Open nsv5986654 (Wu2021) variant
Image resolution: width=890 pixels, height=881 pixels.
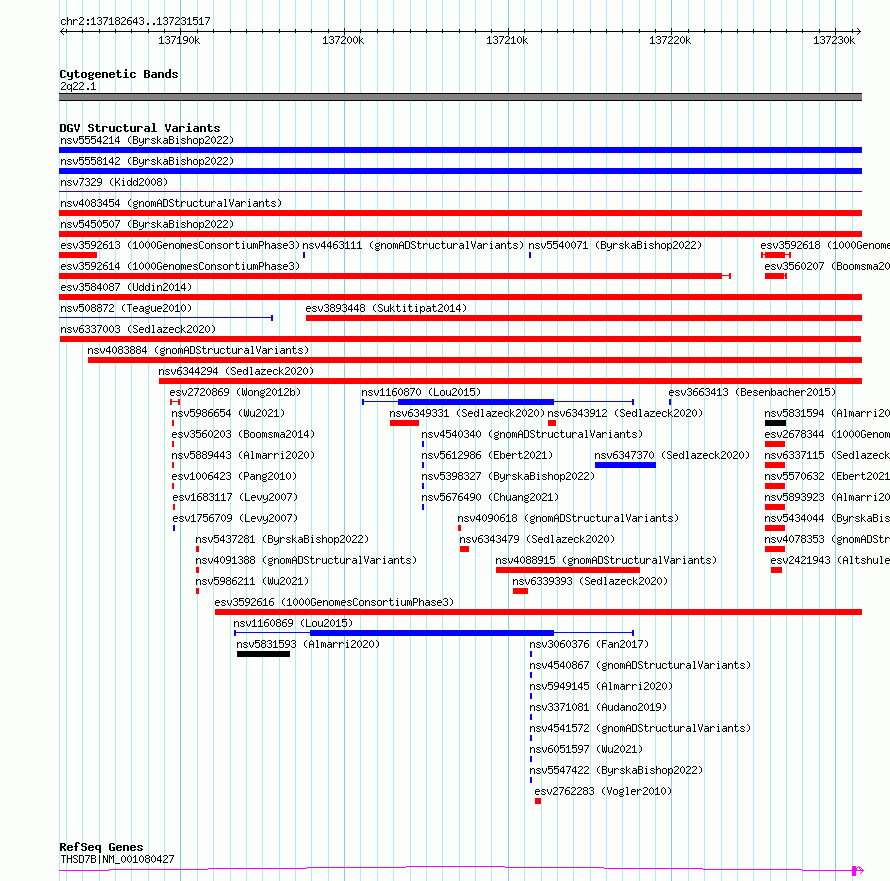(x=228, y=413)
